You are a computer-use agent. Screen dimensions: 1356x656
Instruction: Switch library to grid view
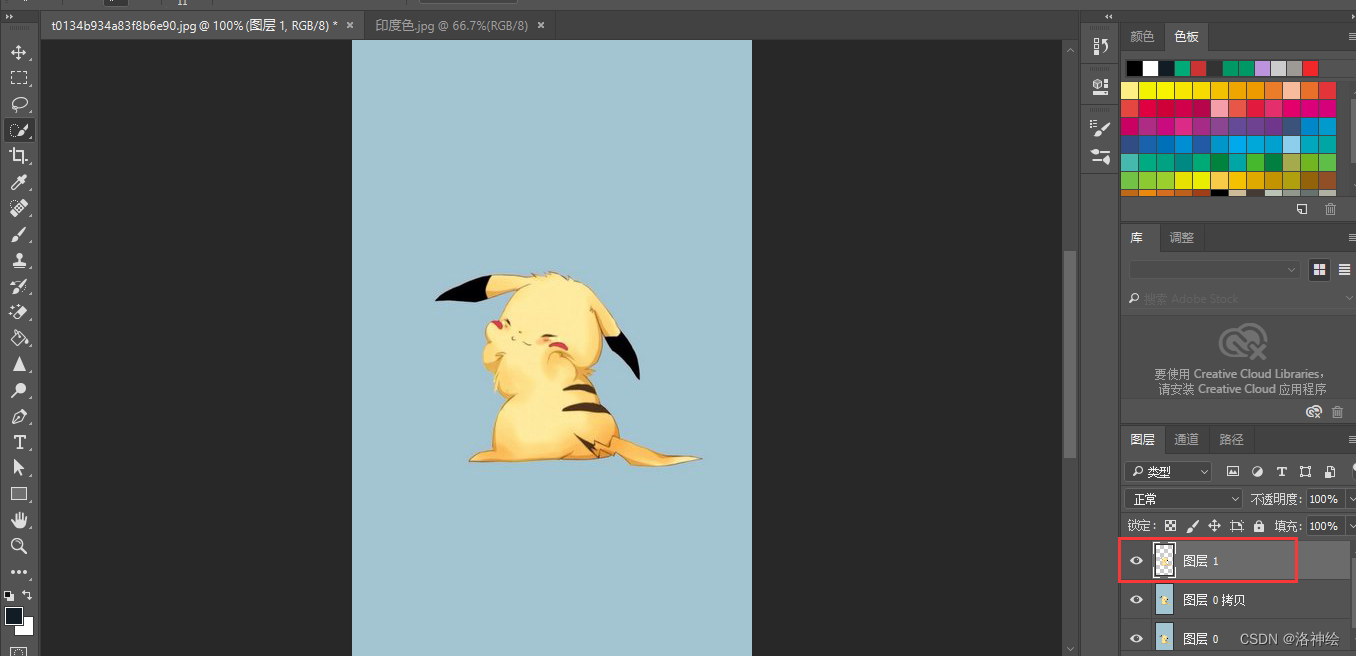[1319, 269]
